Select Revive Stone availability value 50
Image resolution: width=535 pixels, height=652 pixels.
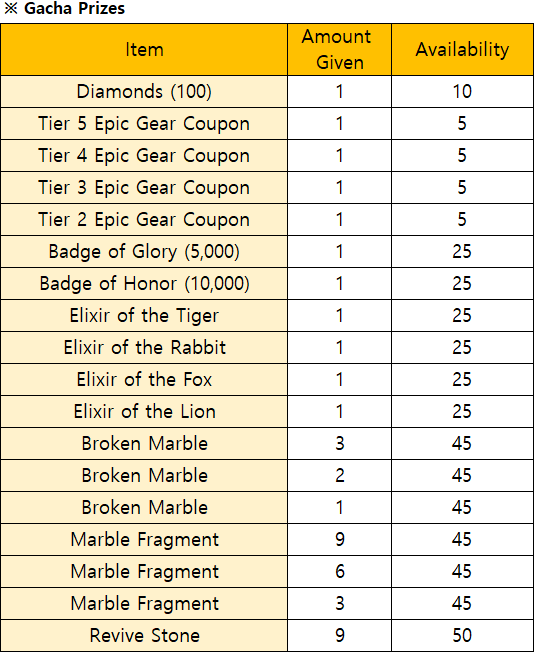(462, 635)
